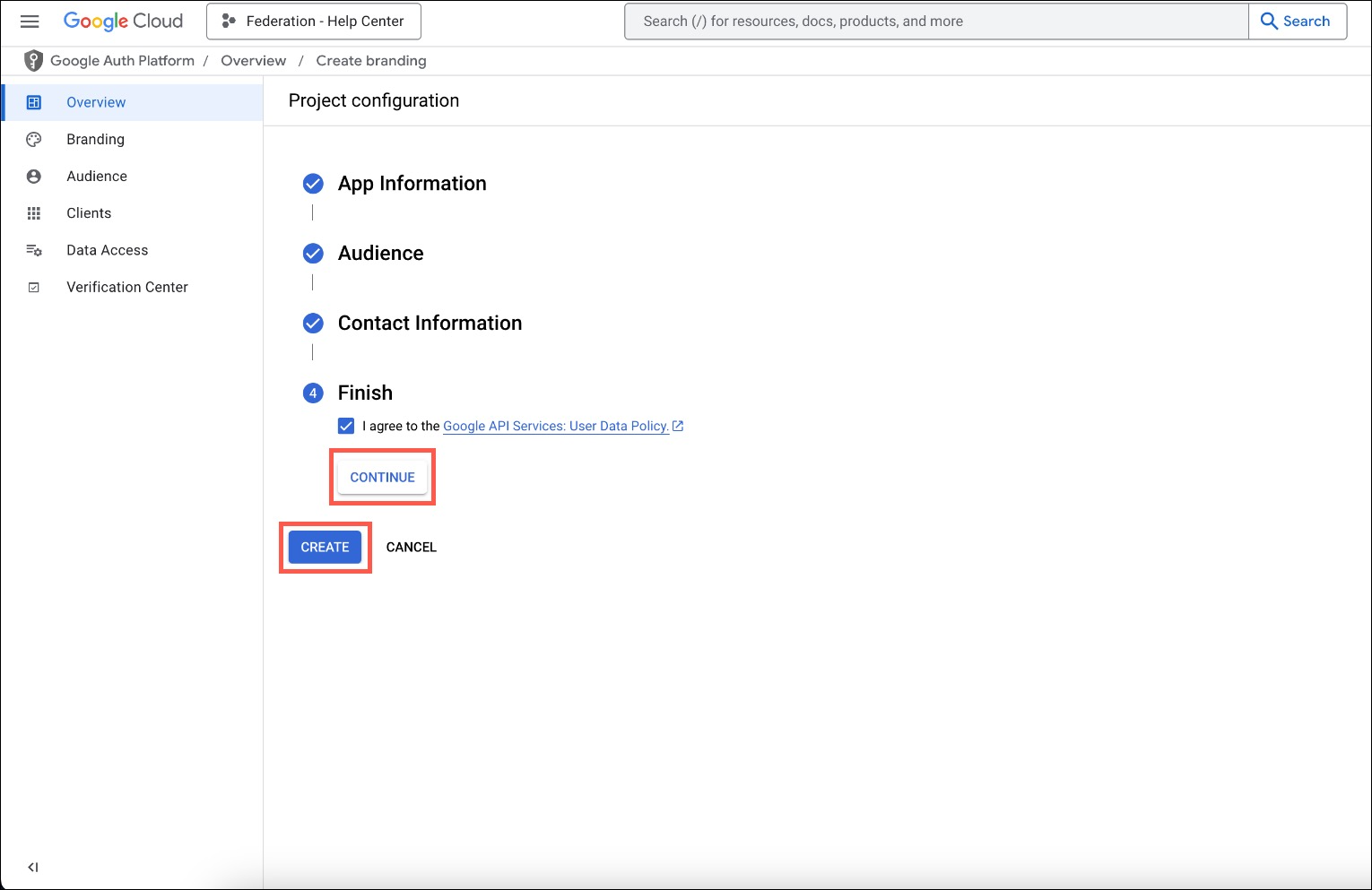Expand the App Information step

coord(412,184)
